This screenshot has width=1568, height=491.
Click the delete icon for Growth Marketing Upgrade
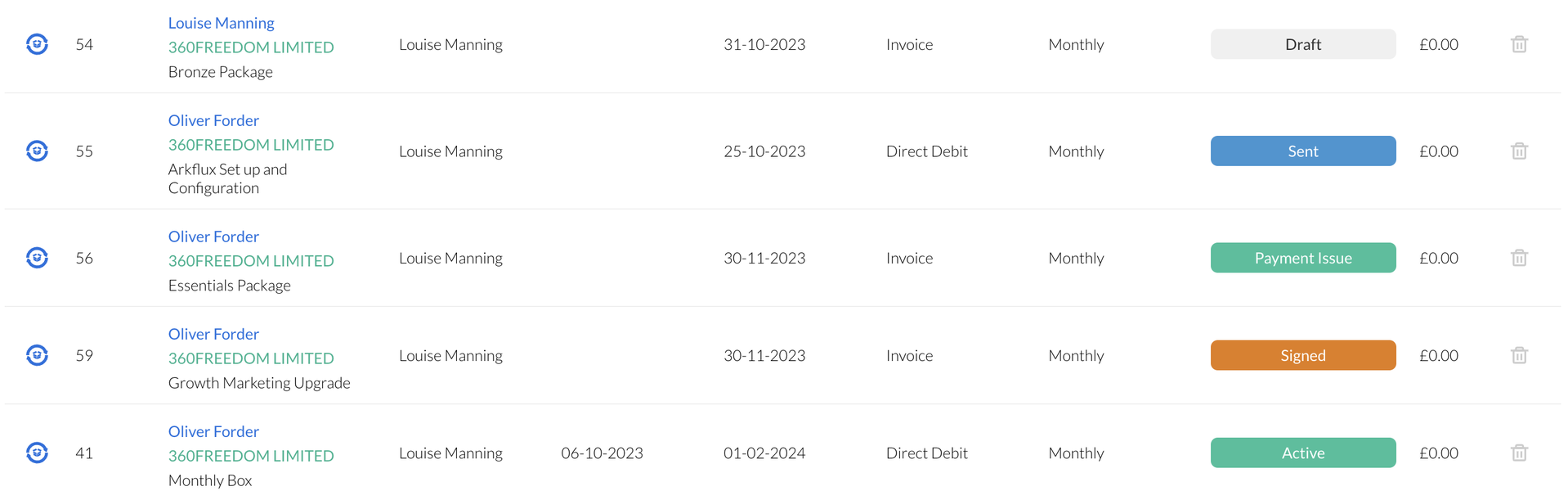1519,355
